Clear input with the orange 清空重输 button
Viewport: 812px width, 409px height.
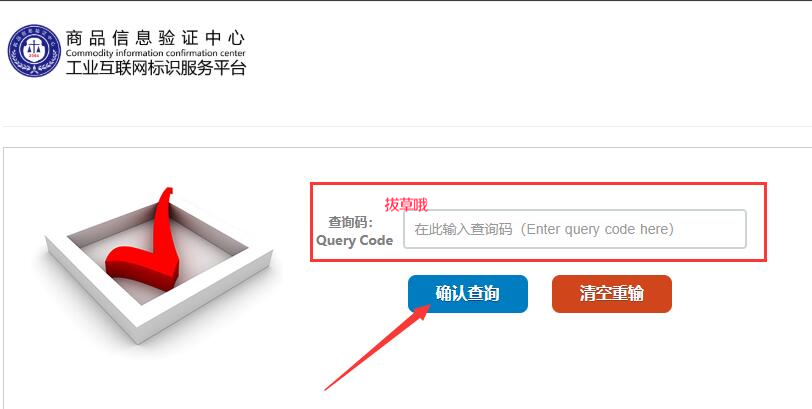tap(612, 294)
